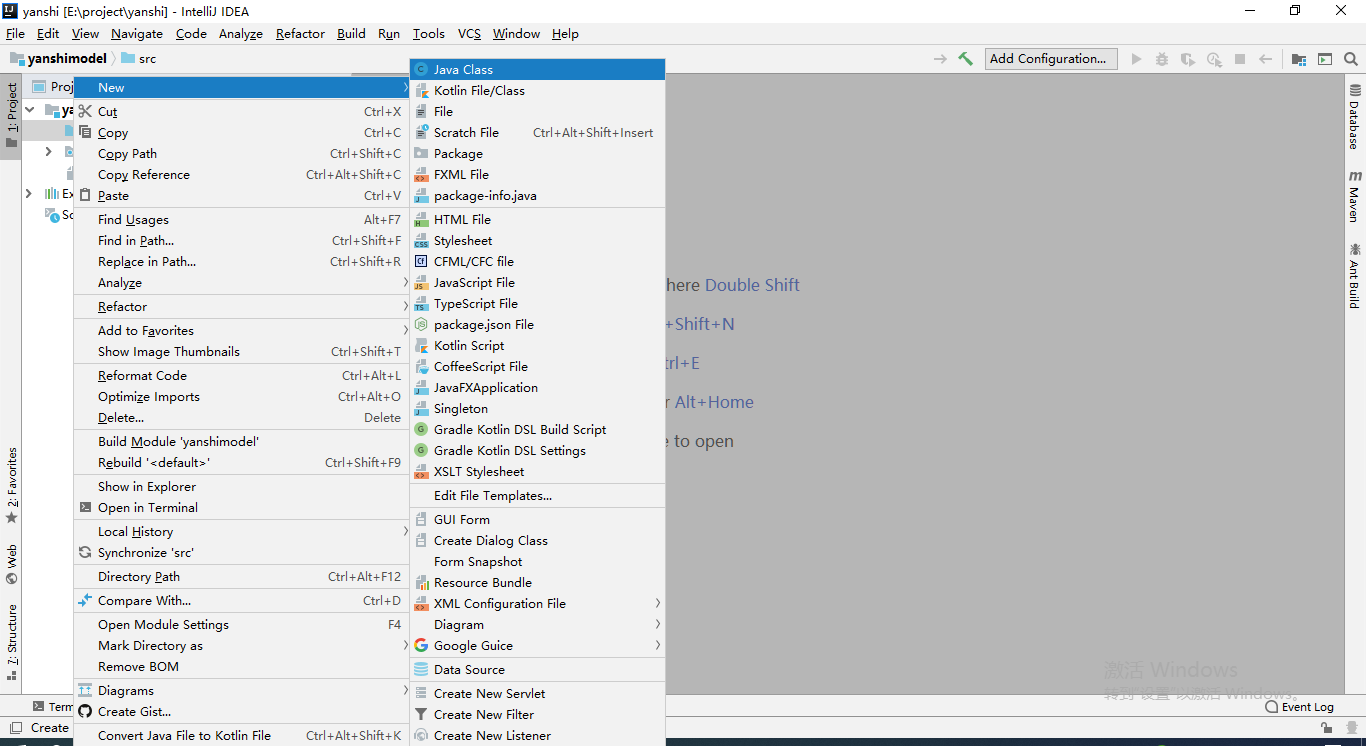The width and height of the screenshot is (1366, 746).
Task: Click the Debug bug icon in toolbar
Action: pos(1162,59)
